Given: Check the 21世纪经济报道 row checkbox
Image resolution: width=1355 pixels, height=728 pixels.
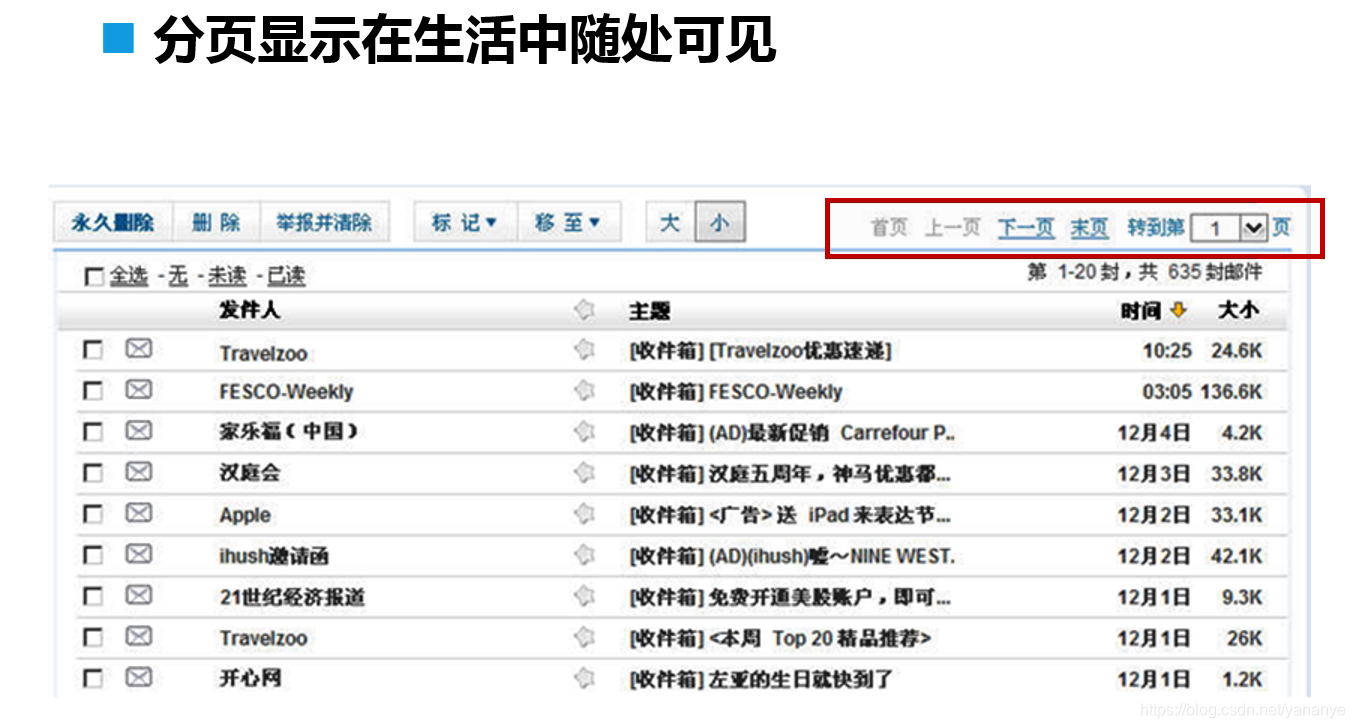Looking at the screenshot, I should 93,597.
